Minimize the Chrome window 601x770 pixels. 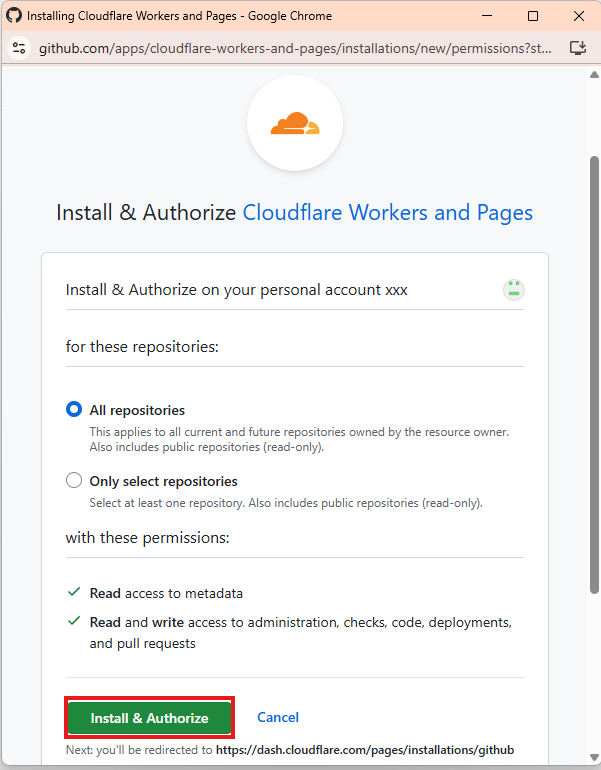pyautogui.click(x=487, y=16)
